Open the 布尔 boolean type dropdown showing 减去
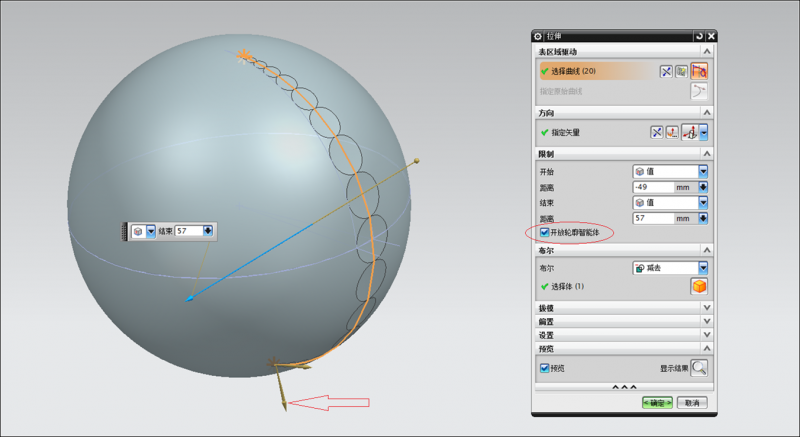 (703, 268)
